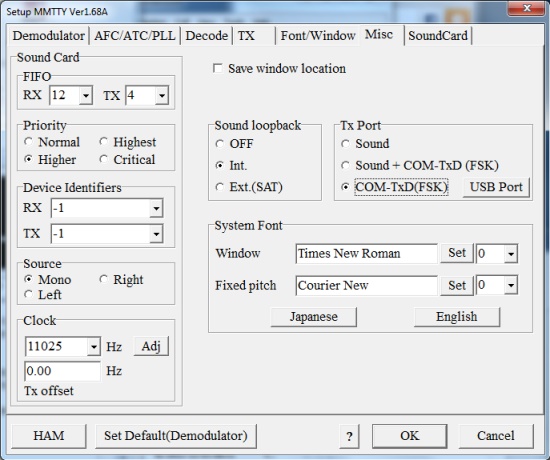Screen dimensions: 550x460
Task: Click Set Default(Demodulator) button
Action: (176, 436)
